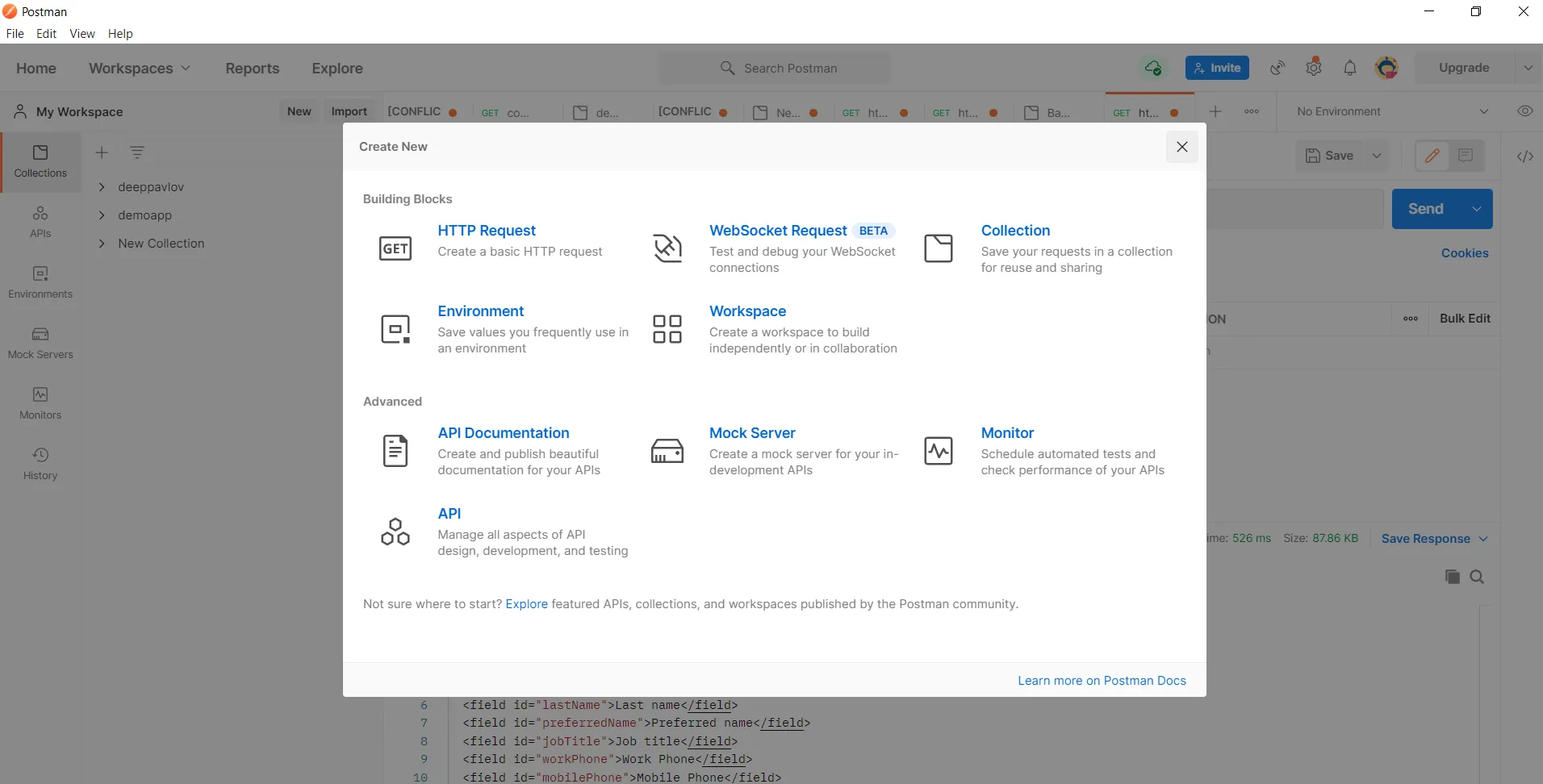
Task: Click the New button
Action: point(299,111)
